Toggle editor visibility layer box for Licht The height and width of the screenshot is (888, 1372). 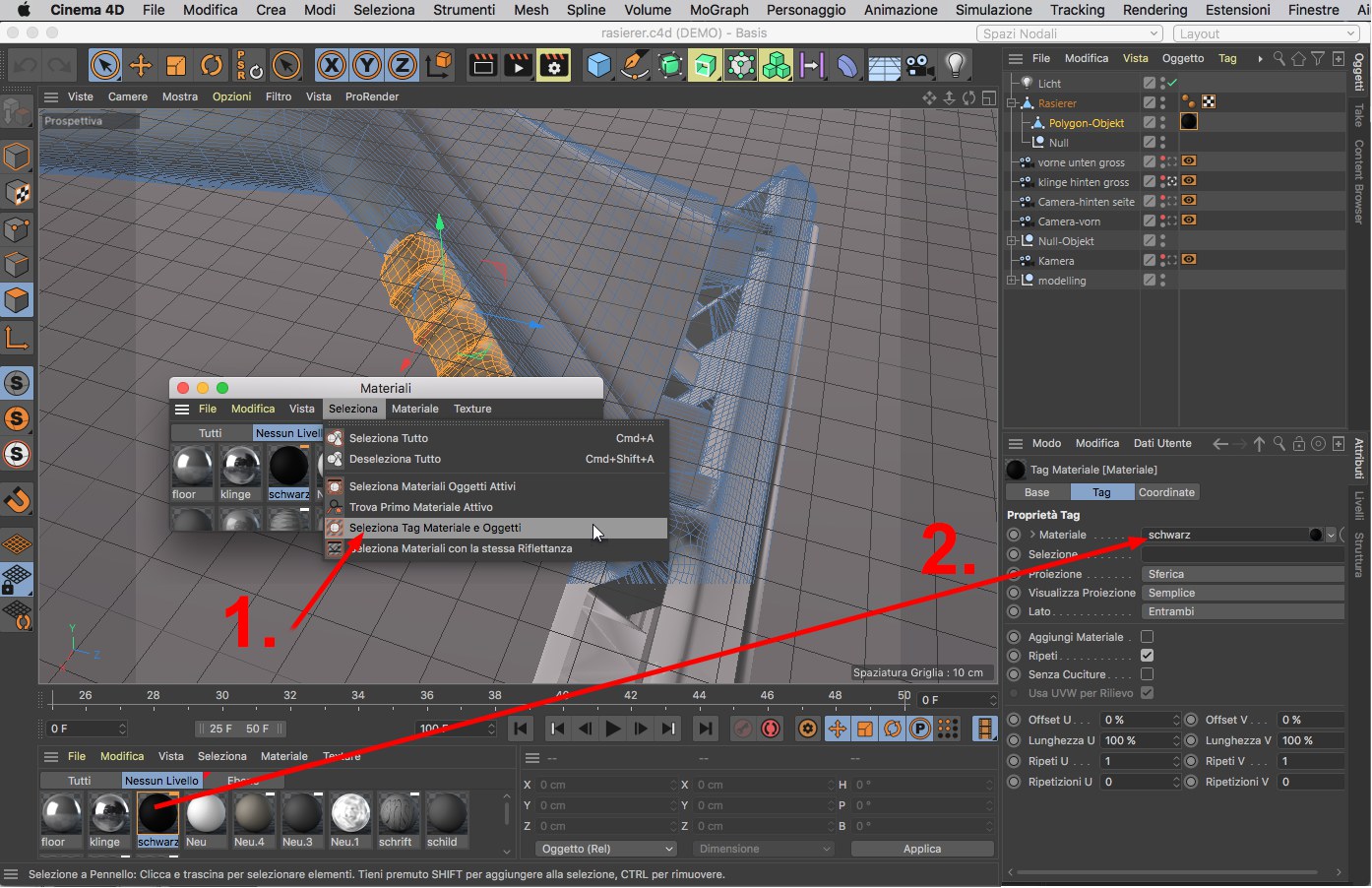tap(1149, 84)
